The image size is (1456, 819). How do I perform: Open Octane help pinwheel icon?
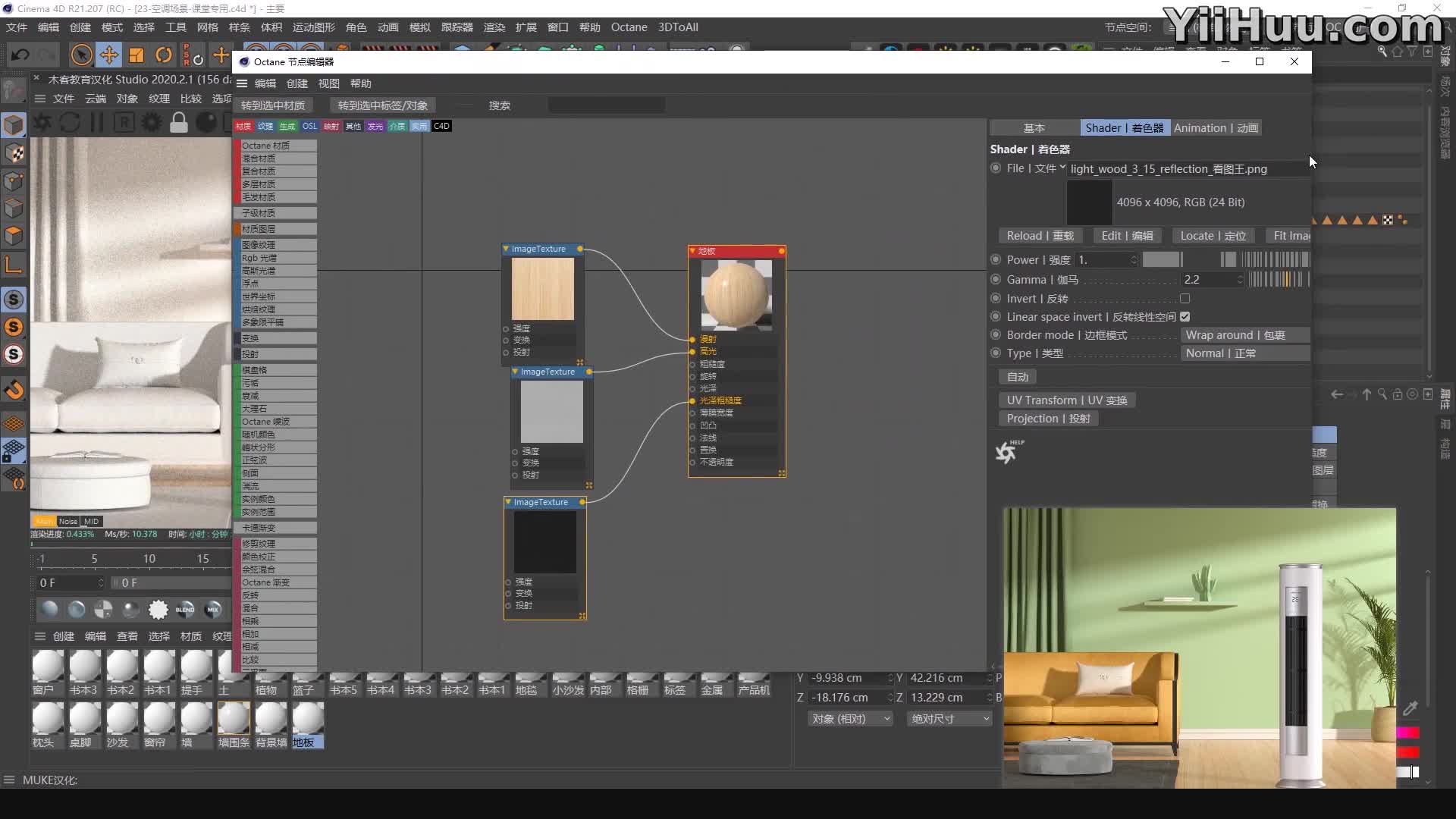(1009, 451)
